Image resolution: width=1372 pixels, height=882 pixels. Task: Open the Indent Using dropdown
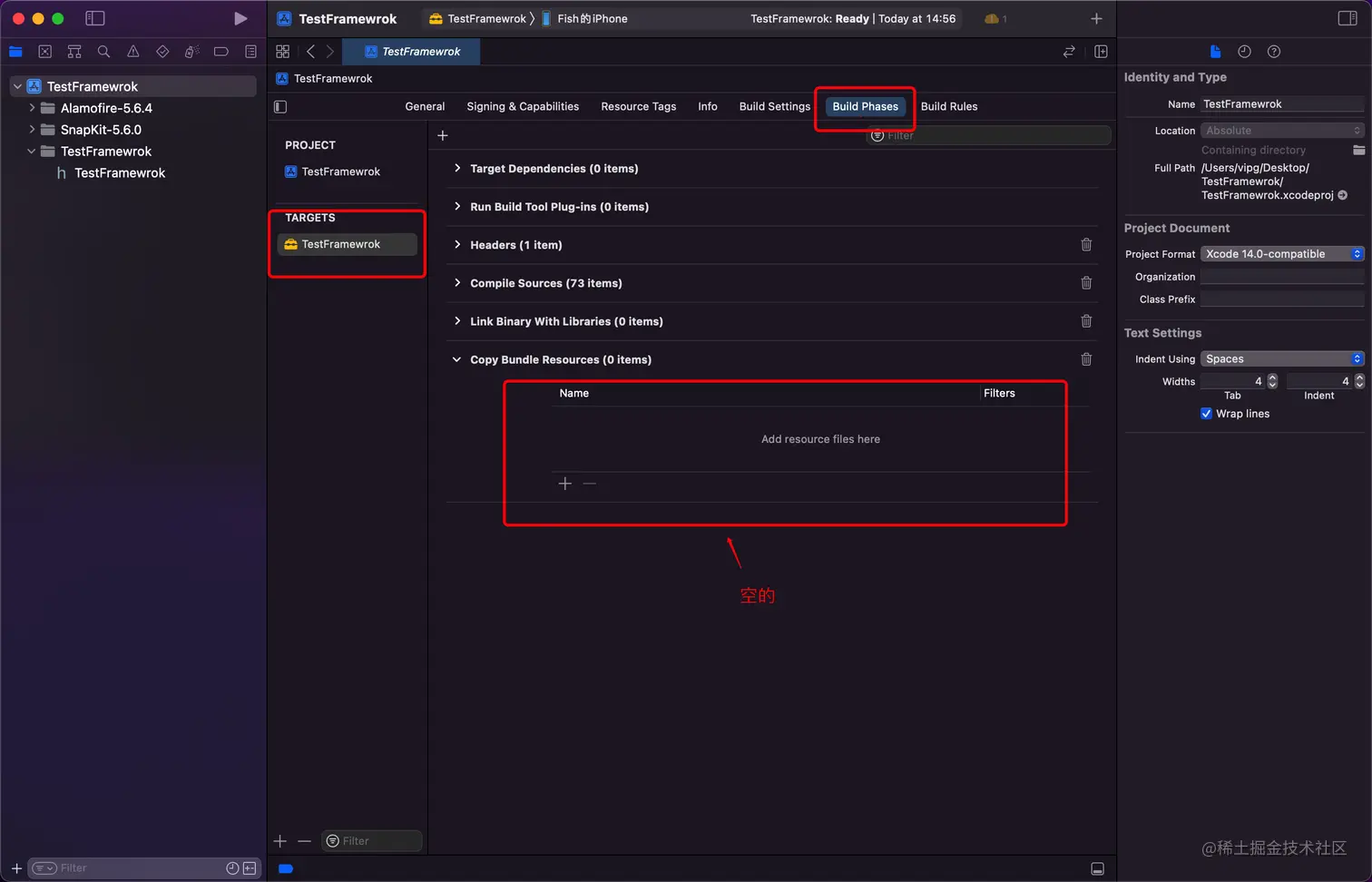click(x=1282, y=358)
